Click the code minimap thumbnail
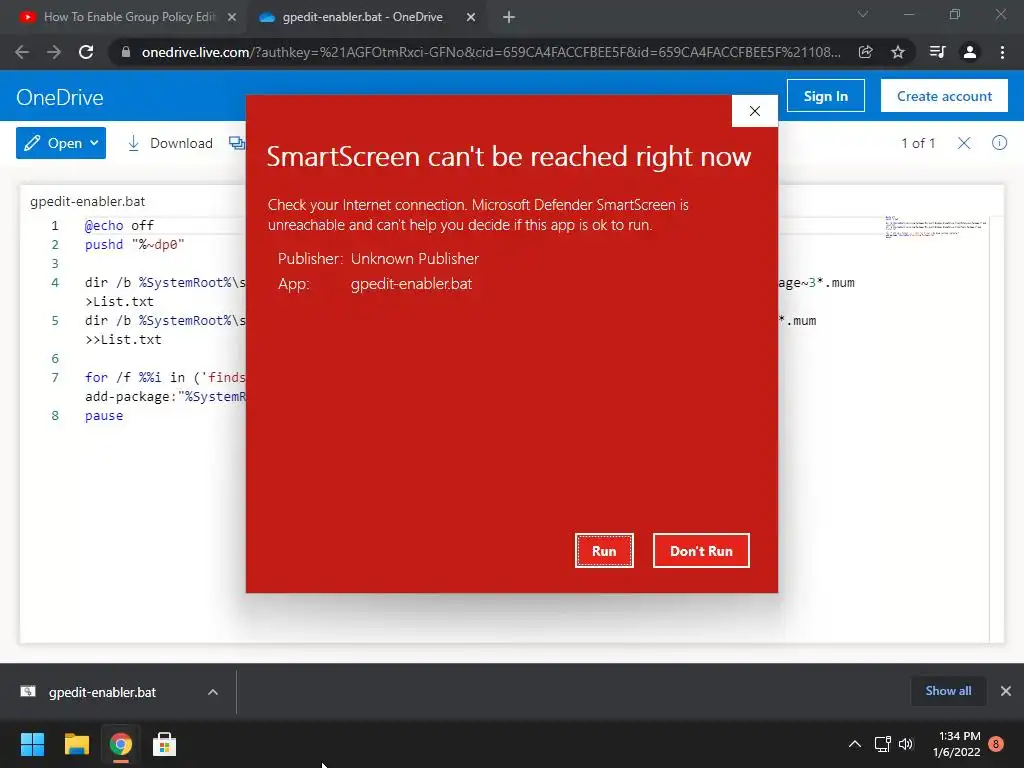This screenshot has height=768, width=1024. point(935,227)
